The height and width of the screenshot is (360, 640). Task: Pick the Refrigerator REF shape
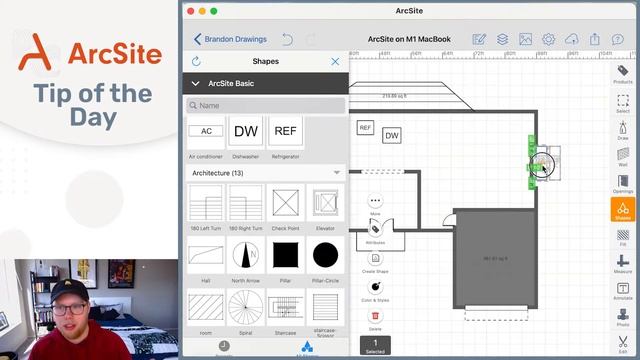click(285, 133)
